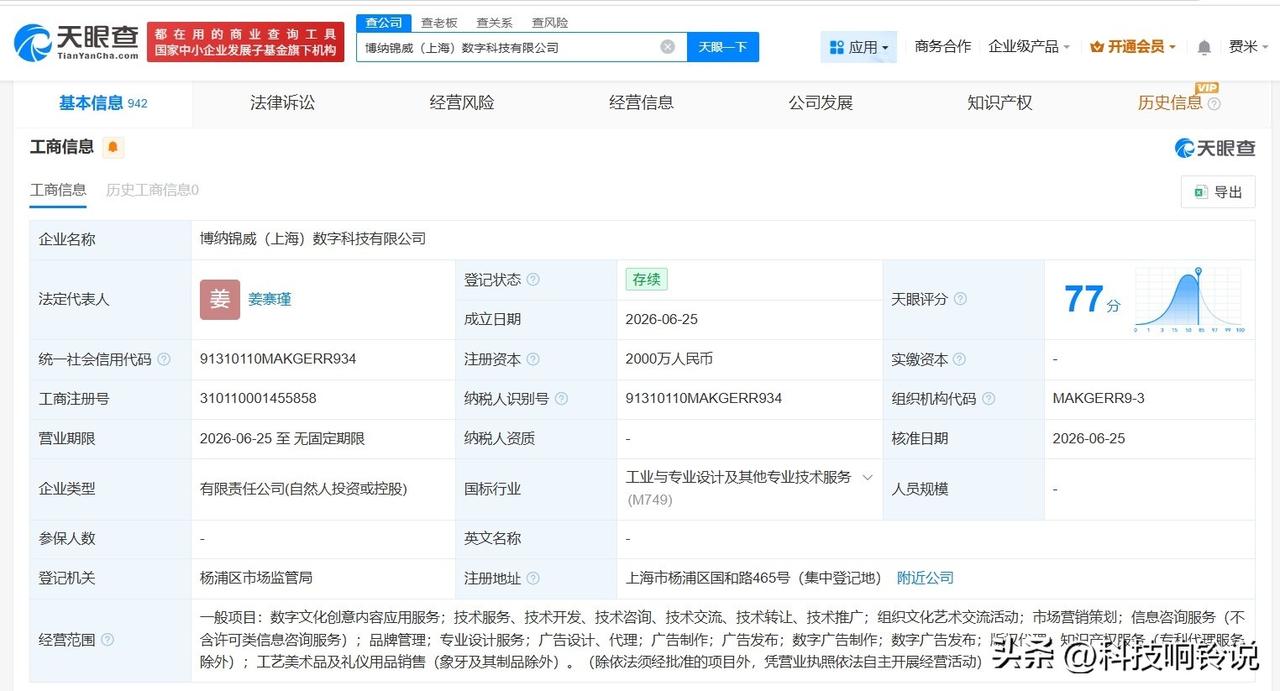Switch to the 查风险 search tab
Screen dimensions: 1280x691
549,22
